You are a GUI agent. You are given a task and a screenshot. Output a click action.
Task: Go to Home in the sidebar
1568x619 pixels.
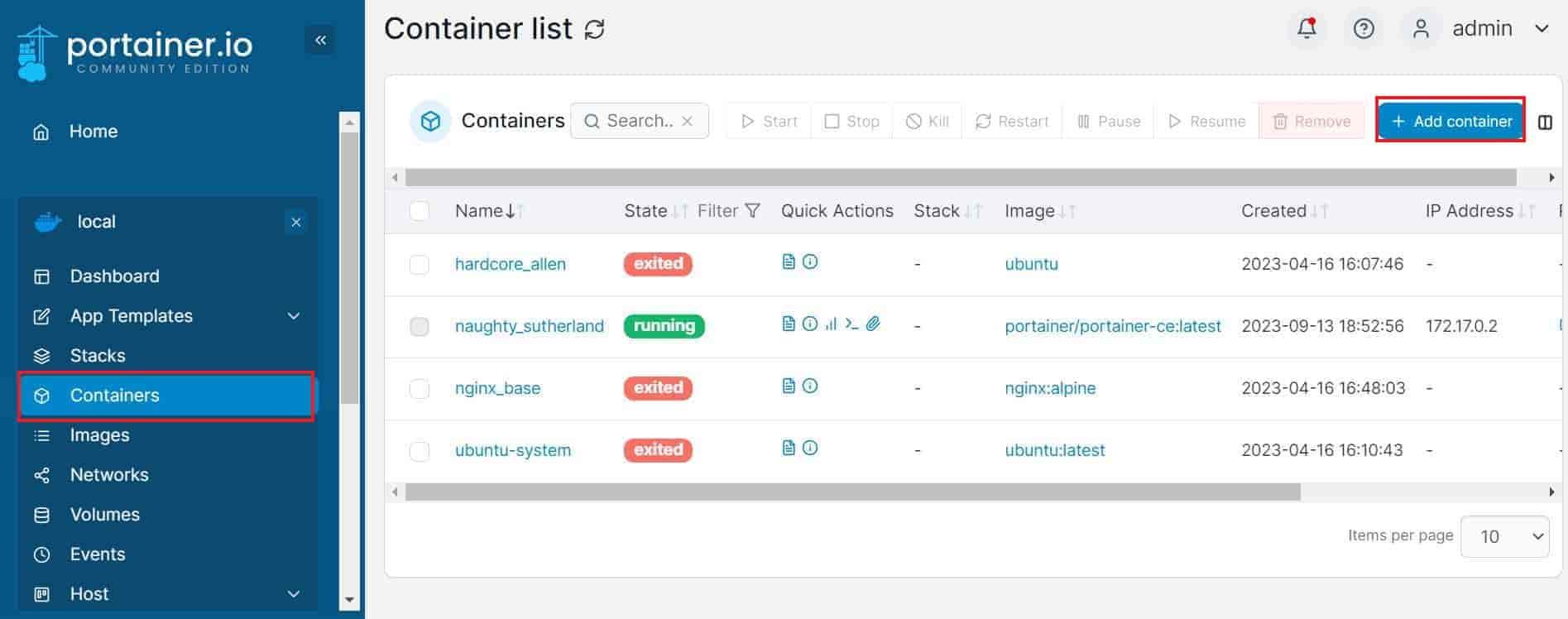[94, 132]
